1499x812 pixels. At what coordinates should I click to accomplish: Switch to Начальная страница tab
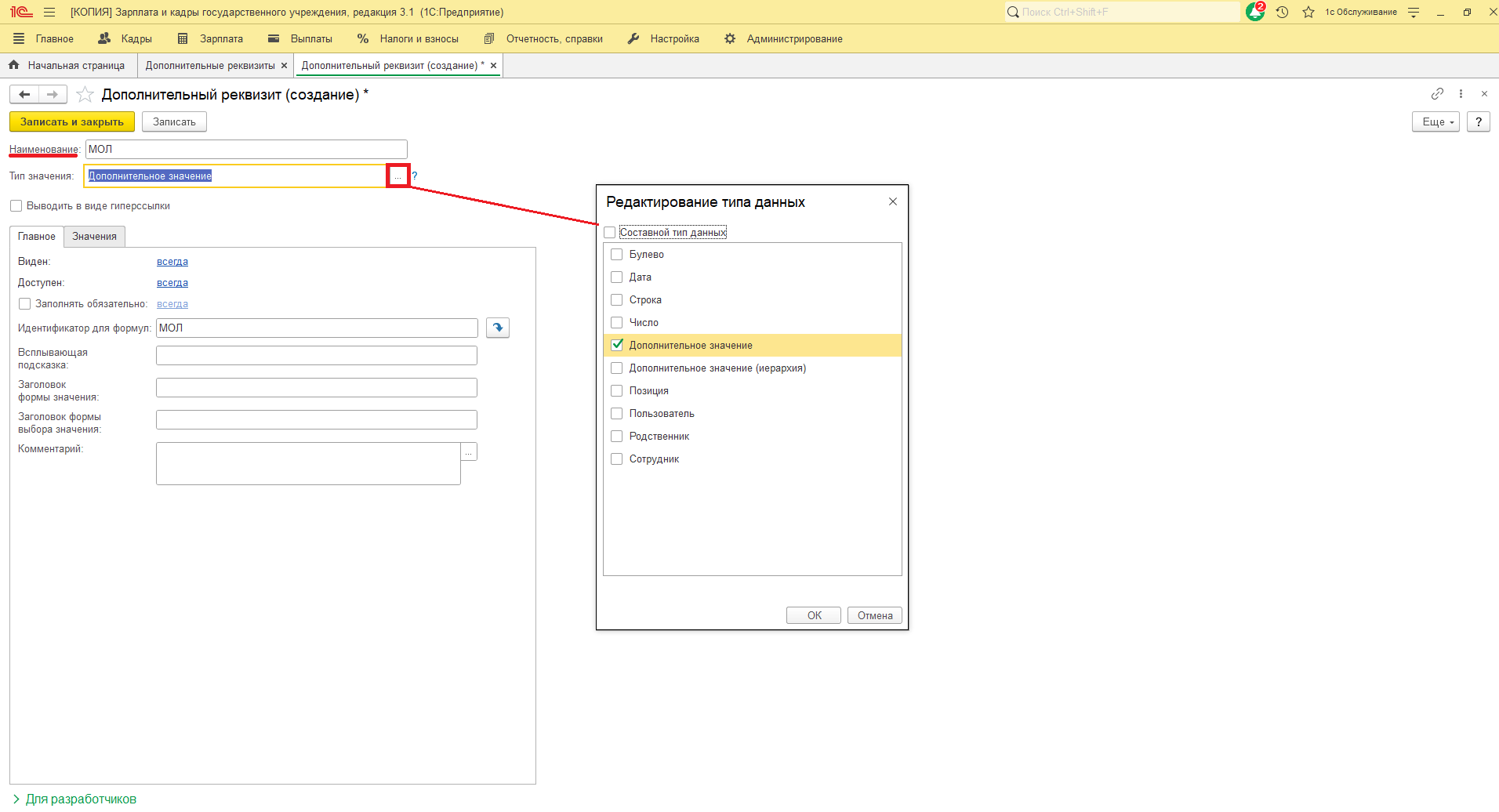point(68,66)
